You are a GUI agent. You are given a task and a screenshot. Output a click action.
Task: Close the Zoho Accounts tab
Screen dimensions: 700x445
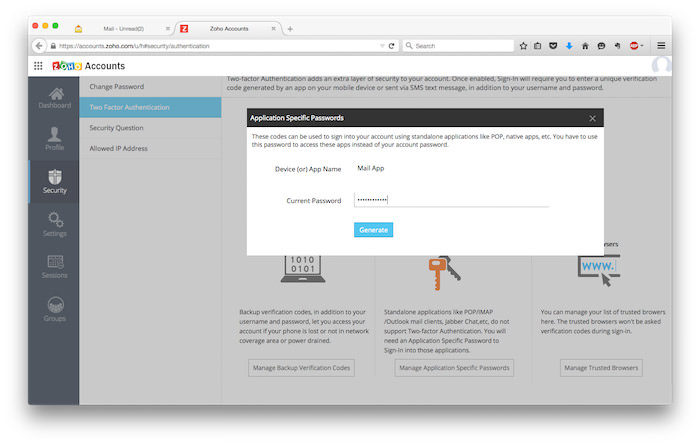pos(274,29)
